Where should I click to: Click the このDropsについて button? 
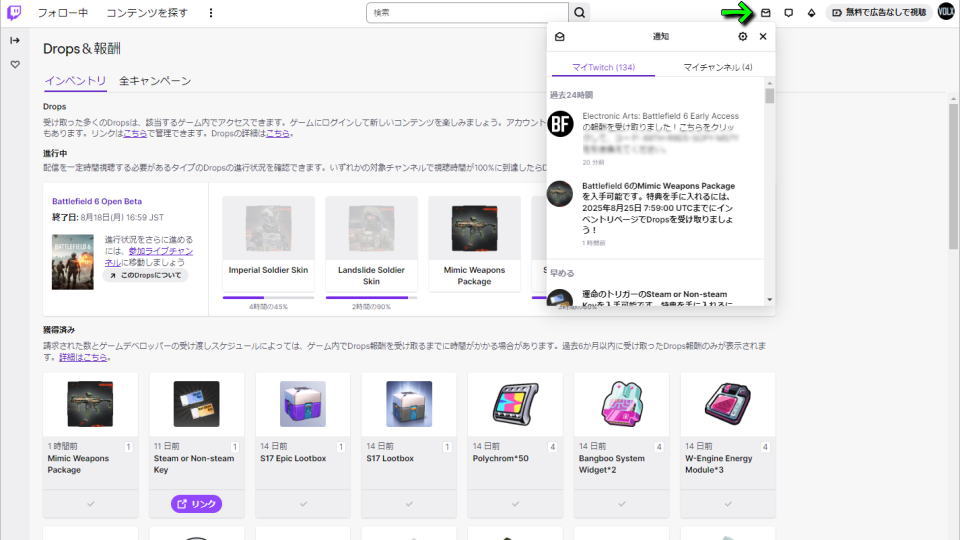(x=145, y=276)
